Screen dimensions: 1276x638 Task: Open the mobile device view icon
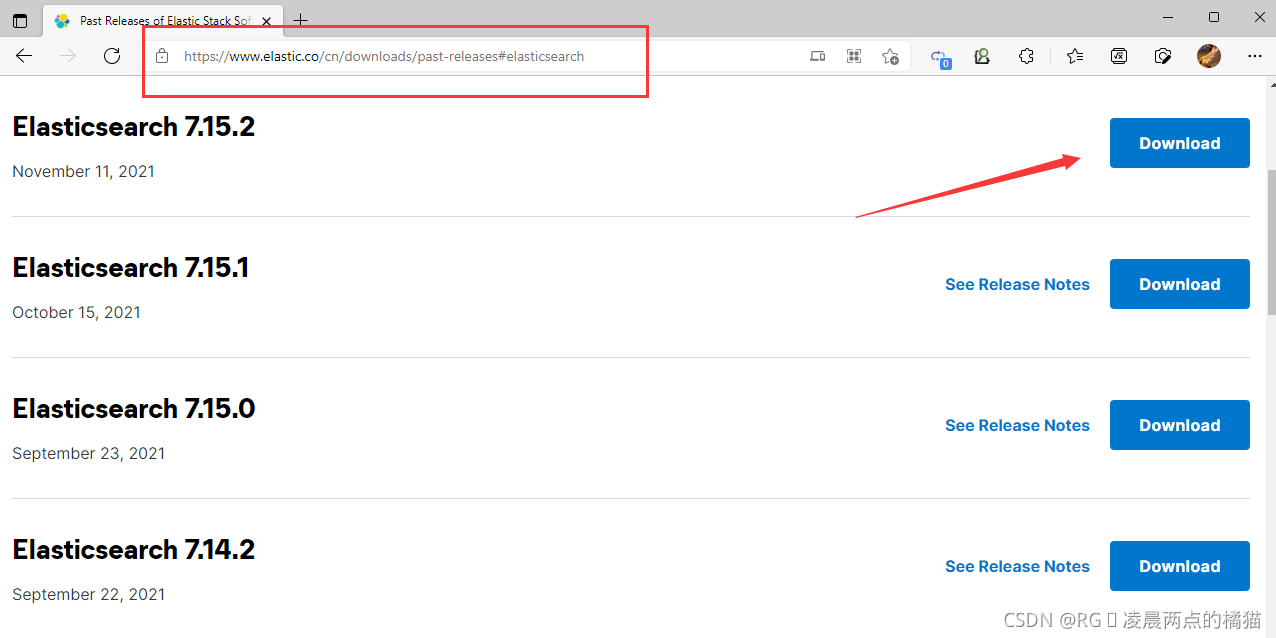coord(818,56)
